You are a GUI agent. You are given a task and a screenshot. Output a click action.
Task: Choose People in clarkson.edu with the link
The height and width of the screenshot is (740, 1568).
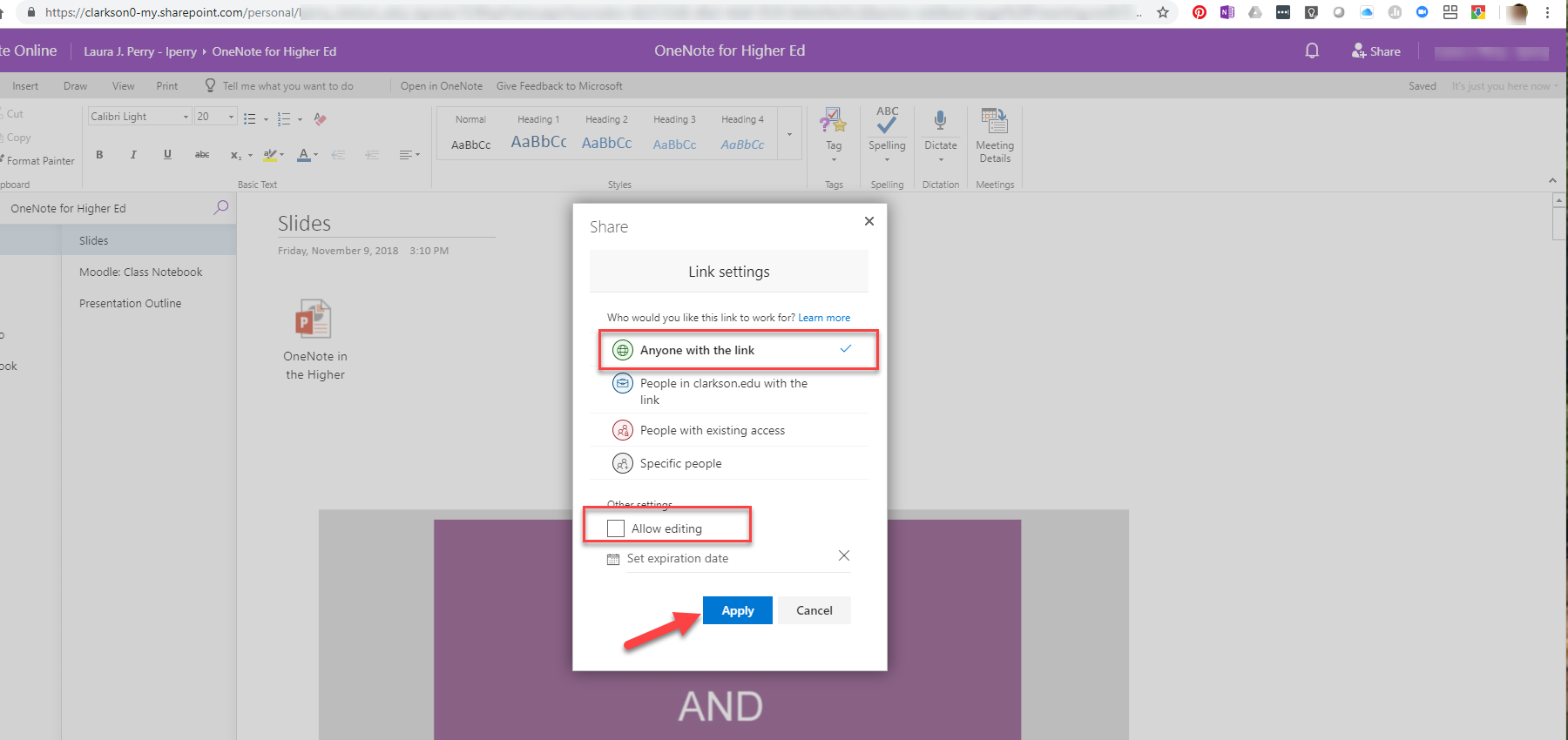tap(729, 391)
